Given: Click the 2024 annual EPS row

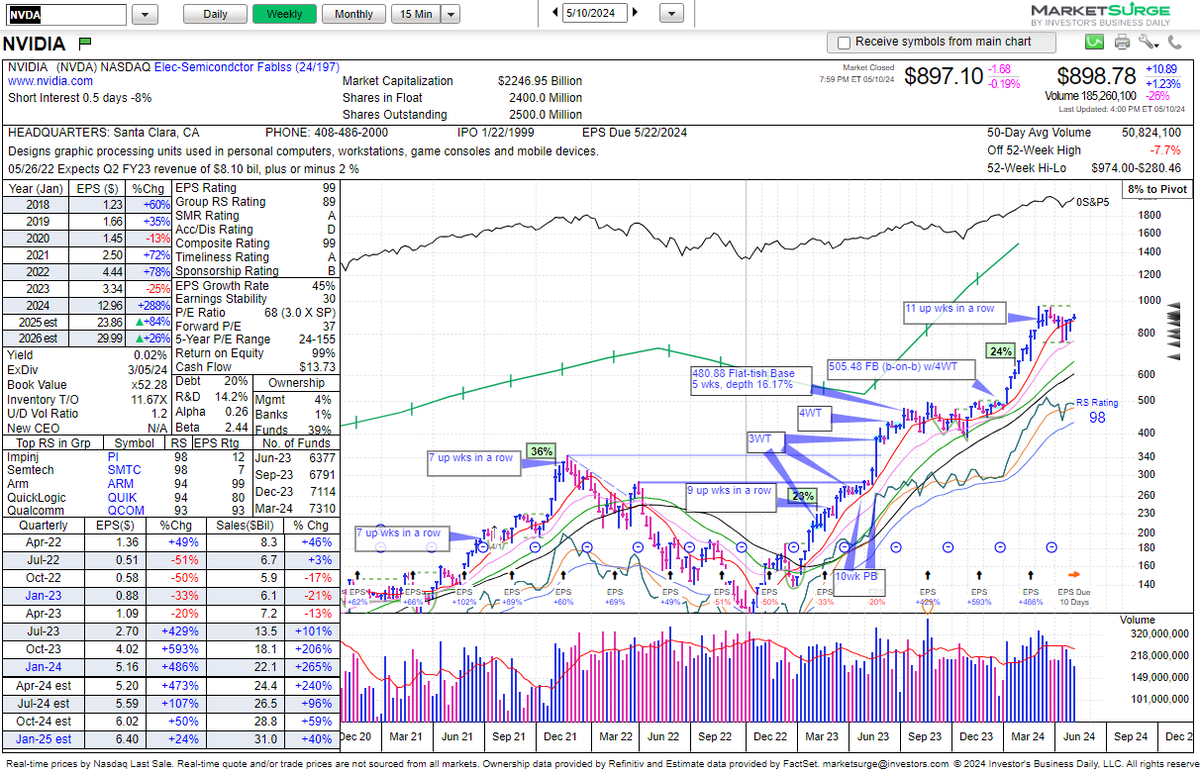Looking at the screenshot, I should point(86,305).
